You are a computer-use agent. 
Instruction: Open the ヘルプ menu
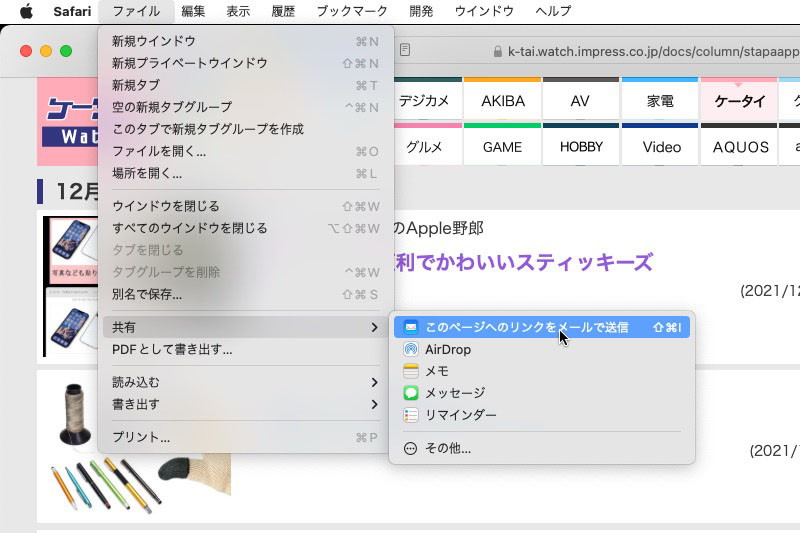click(553, 11)
